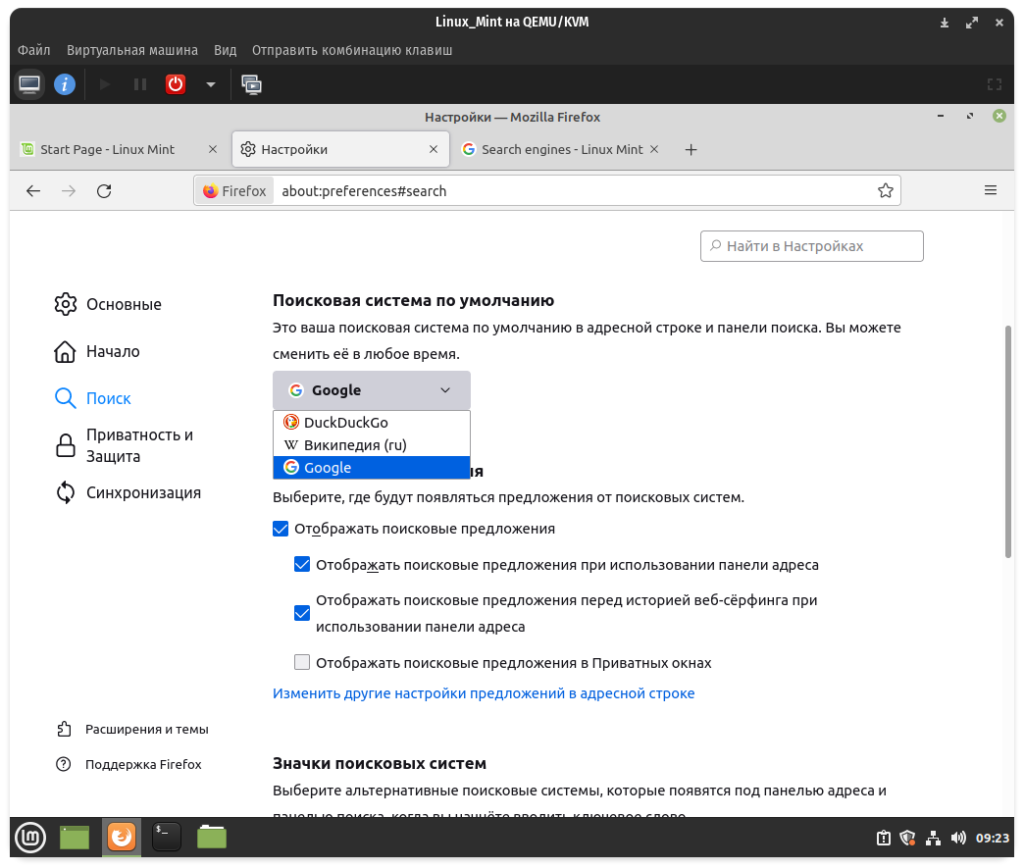Expand the shutdown options arrow
This screenshot has height=868, width=1024.
click(x=210, y=85)
